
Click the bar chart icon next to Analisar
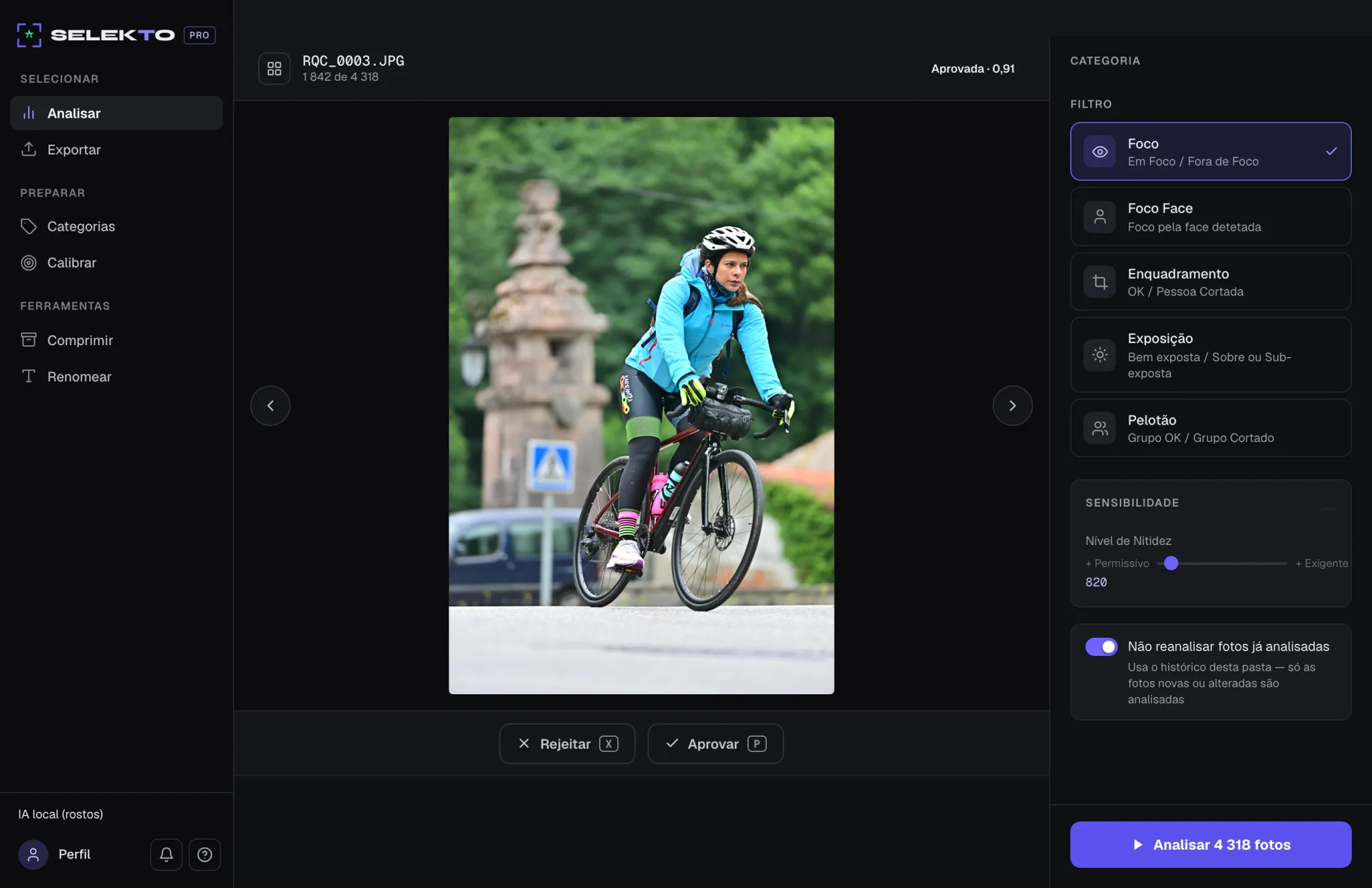tap(29, 113)
